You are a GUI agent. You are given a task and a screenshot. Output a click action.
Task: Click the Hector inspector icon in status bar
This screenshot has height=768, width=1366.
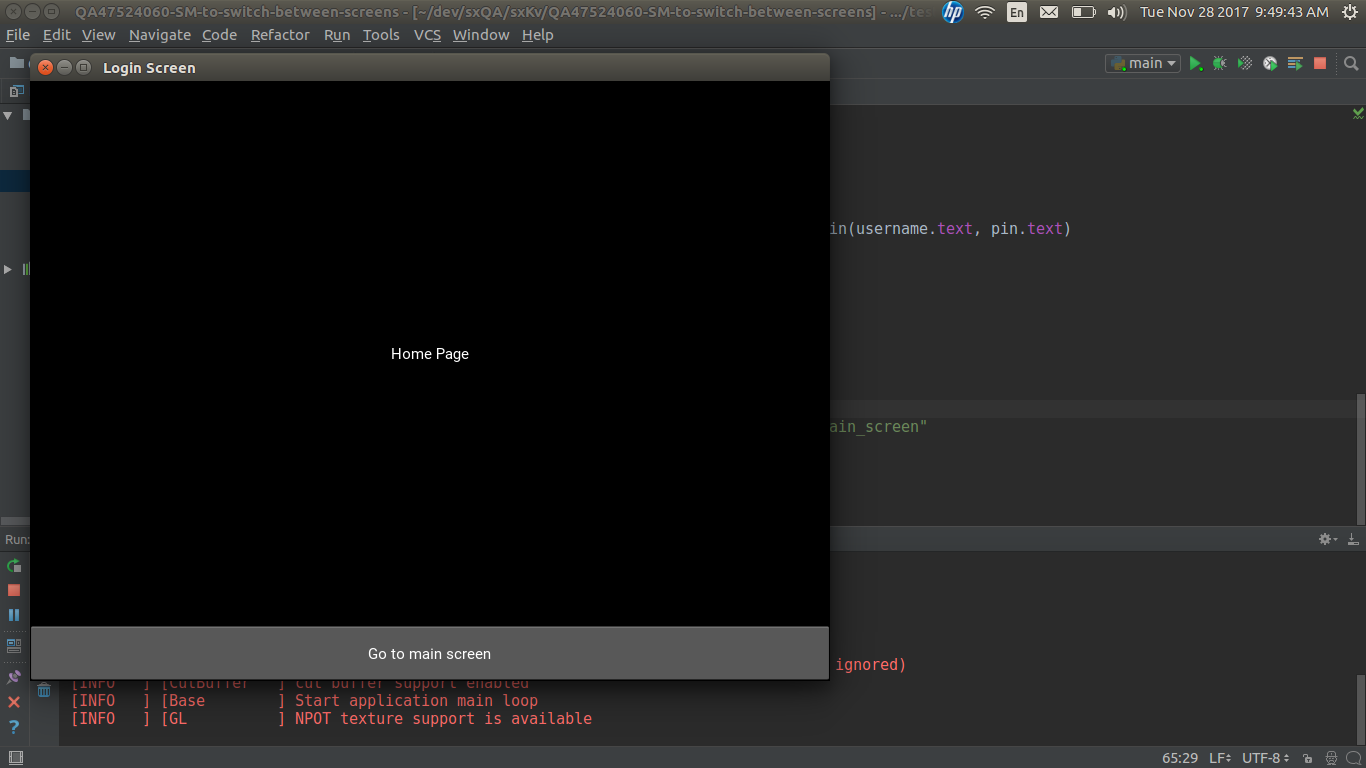coord(1331,758)
